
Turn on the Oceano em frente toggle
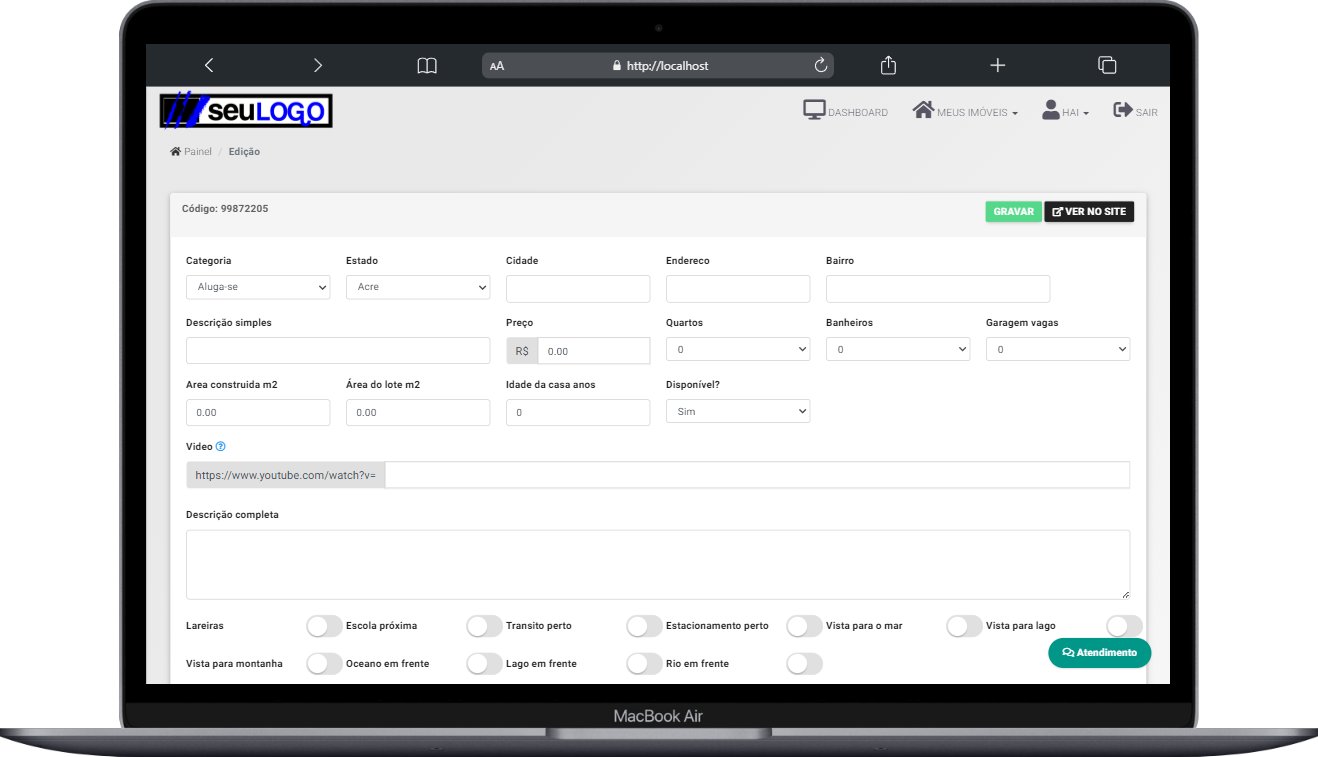(x=484, y=664)
